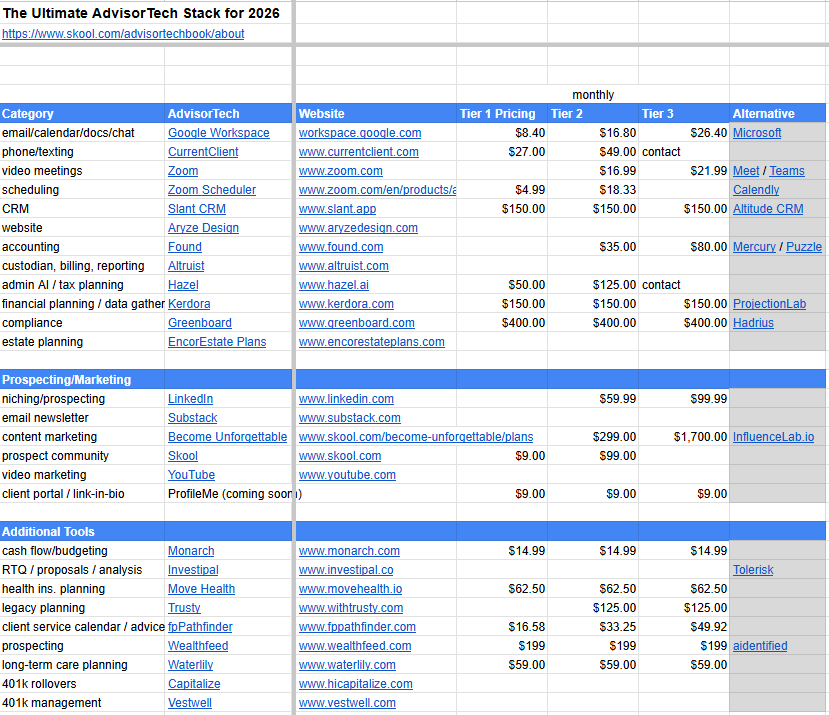Open www.hicapitalize.com link
This screenshot has width=829, height=715.
(x=356, y=684)
